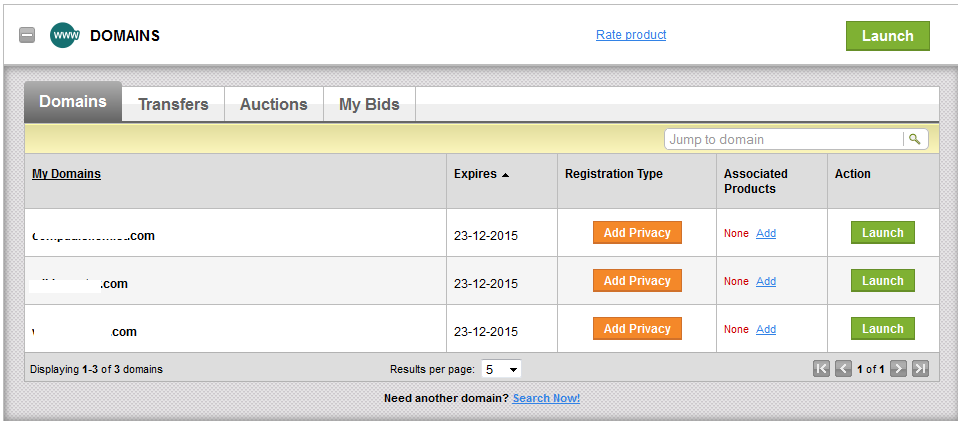
Task: Go to previous page of domains
Action: [843, 369]
